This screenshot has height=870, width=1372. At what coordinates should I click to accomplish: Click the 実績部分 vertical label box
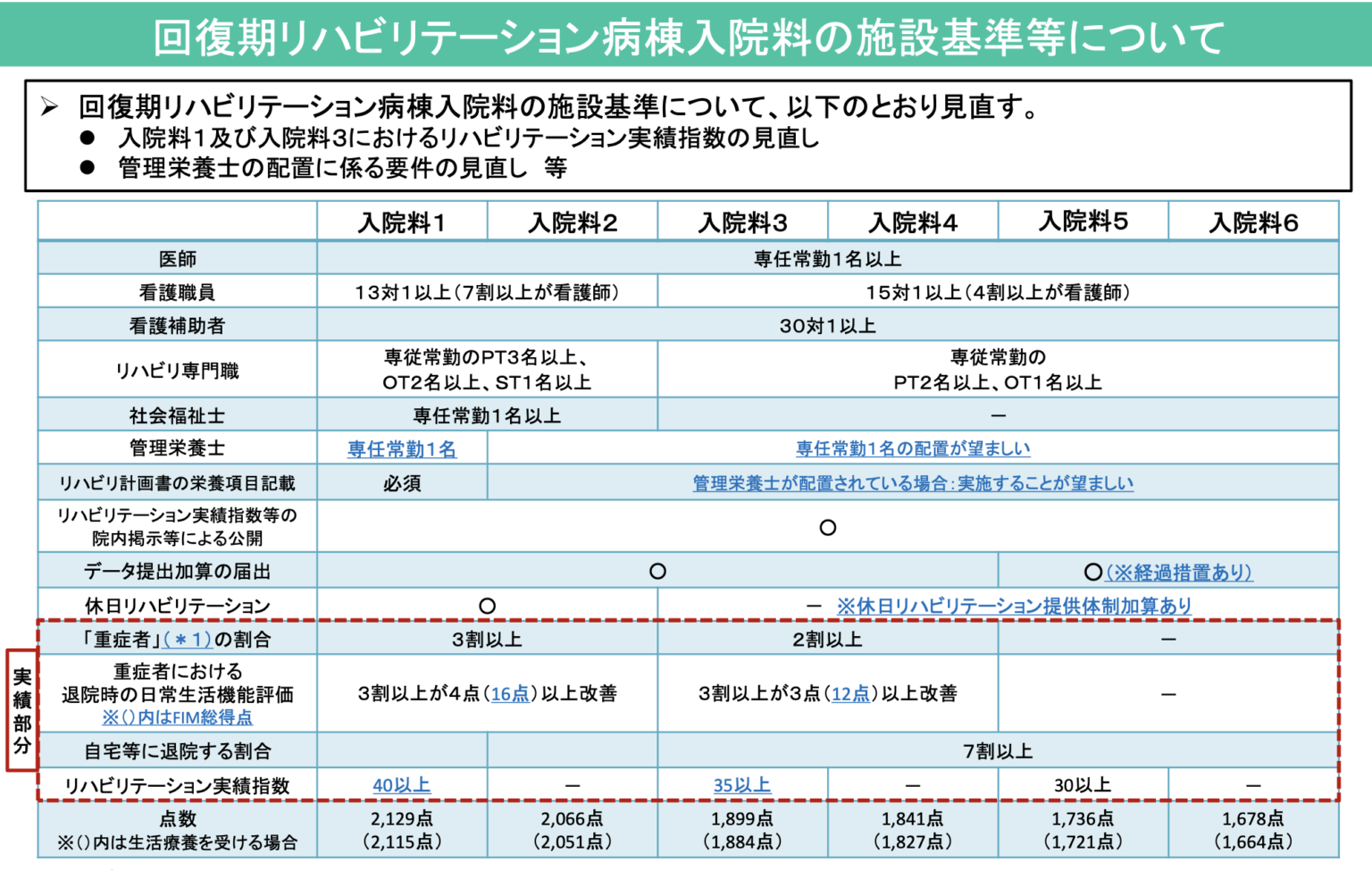(x=21, y=710)
